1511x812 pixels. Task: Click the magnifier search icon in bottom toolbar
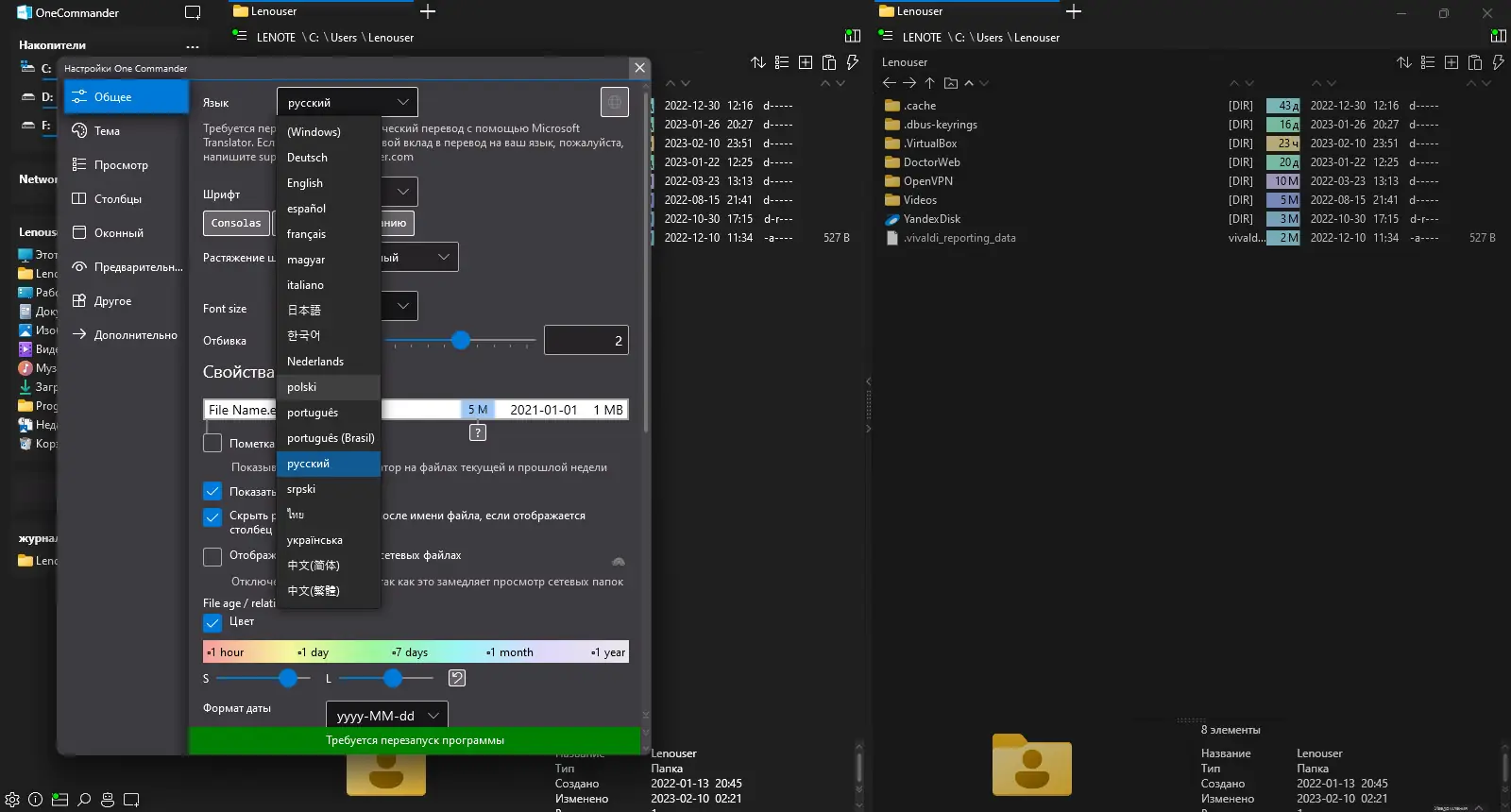(84, 799)
